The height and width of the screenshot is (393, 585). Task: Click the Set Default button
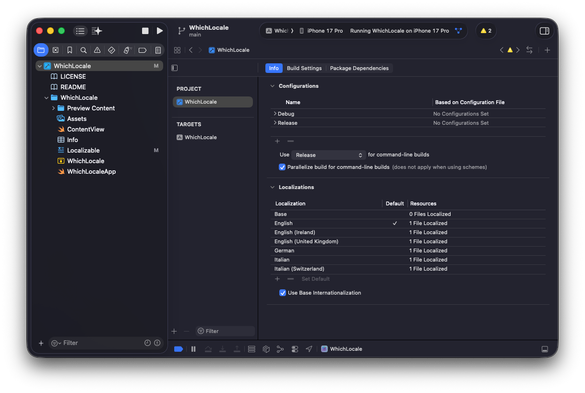pos(316,279)
